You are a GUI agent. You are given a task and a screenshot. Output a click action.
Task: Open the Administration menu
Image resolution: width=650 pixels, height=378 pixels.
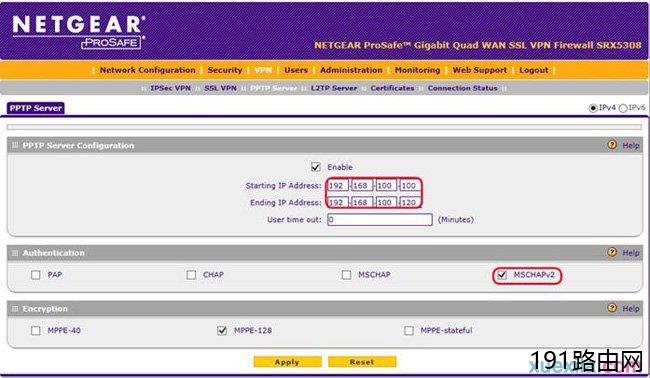pos(351,70)
